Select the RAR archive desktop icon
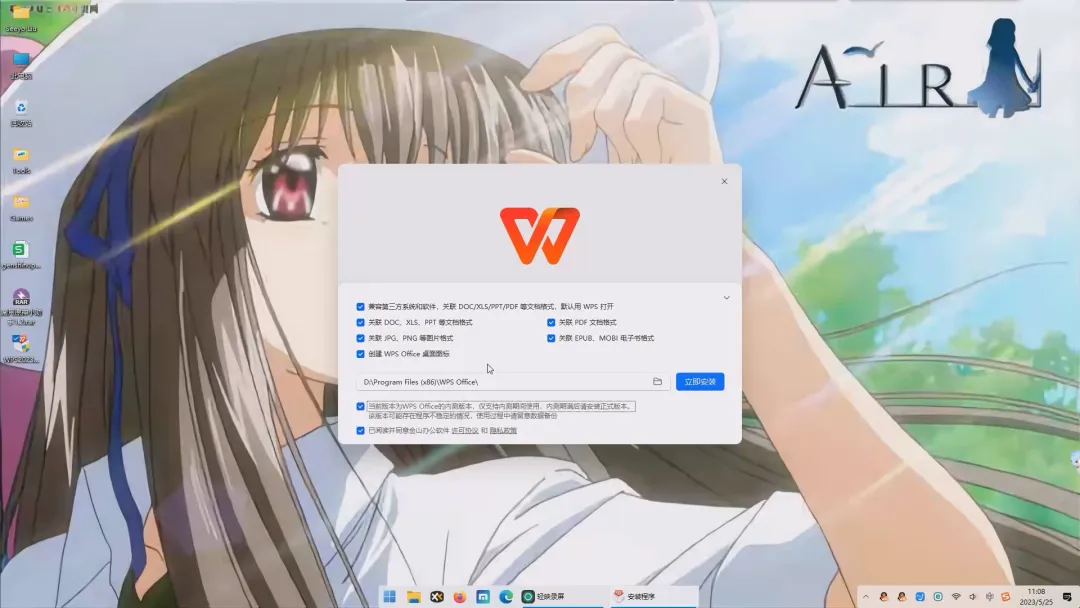1080x608 pixels. coord(21,306)
